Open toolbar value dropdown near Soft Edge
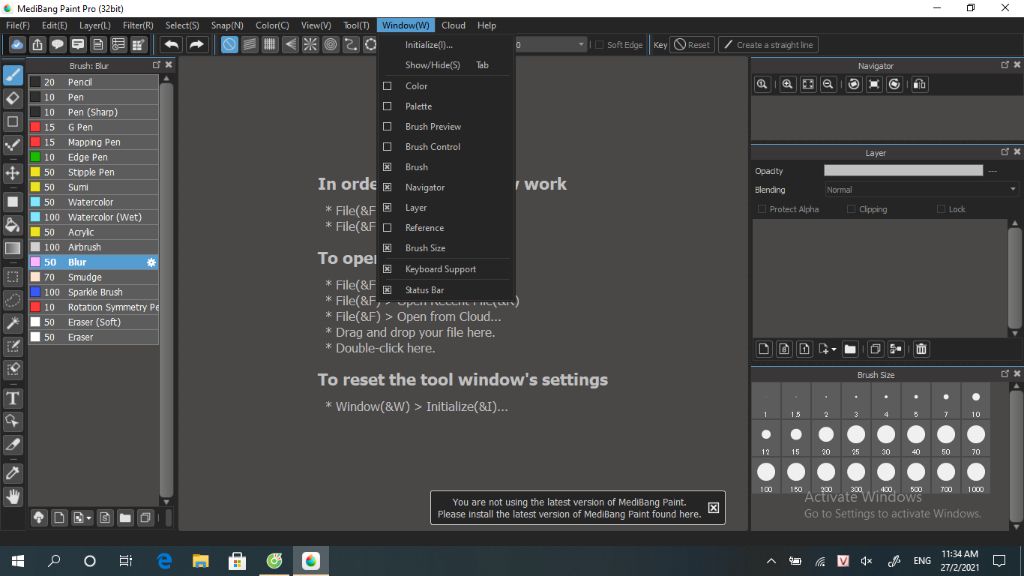Screen dimensions: 1024x576 (581, 44)
